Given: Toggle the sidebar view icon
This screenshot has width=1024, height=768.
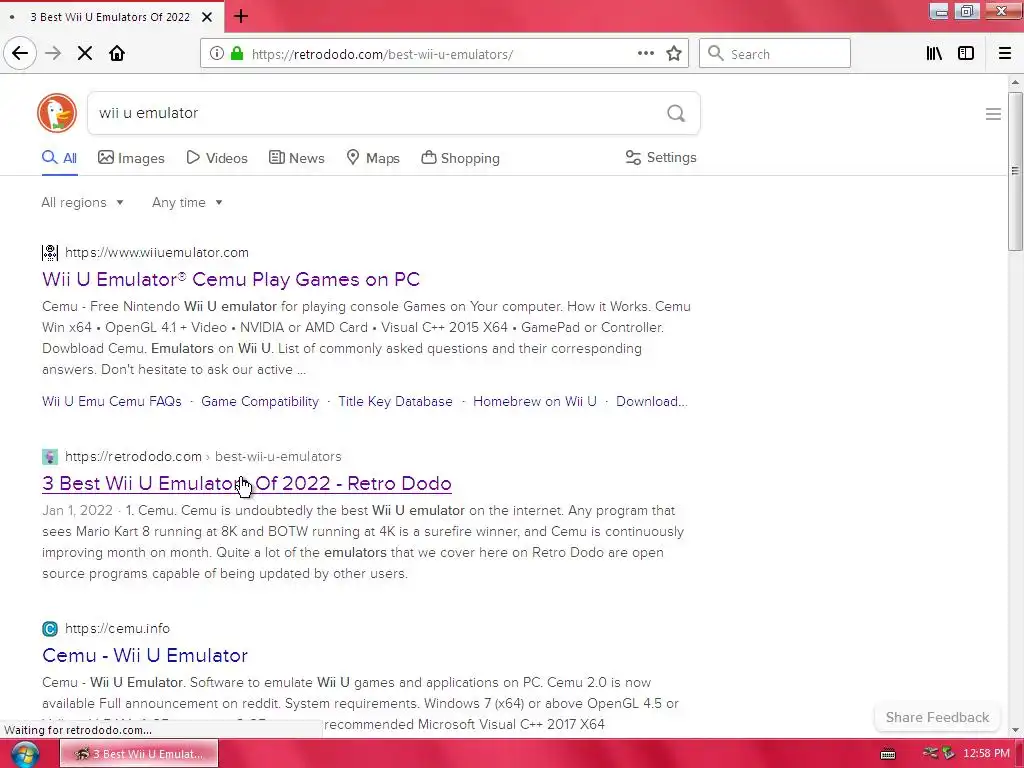Looking at the screenshot, I should tap(966, 54).
